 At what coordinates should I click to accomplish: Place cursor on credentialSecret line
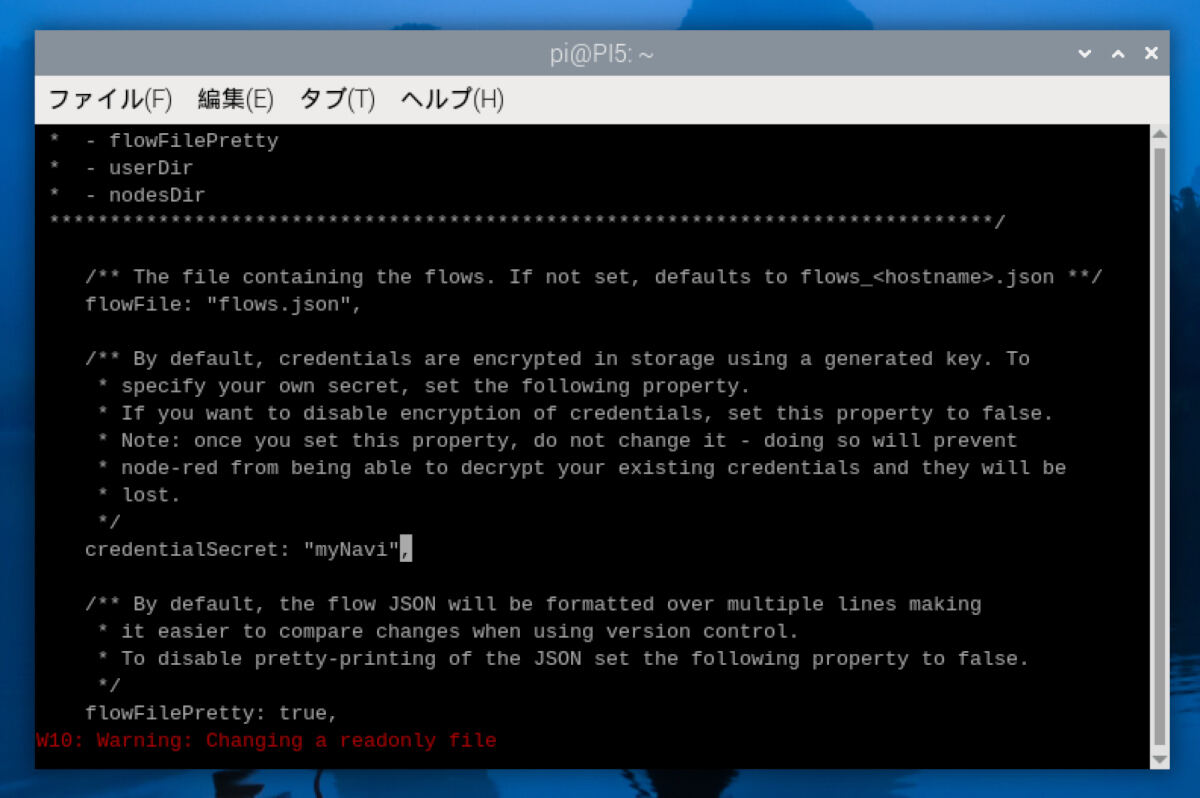pos(248,549)
